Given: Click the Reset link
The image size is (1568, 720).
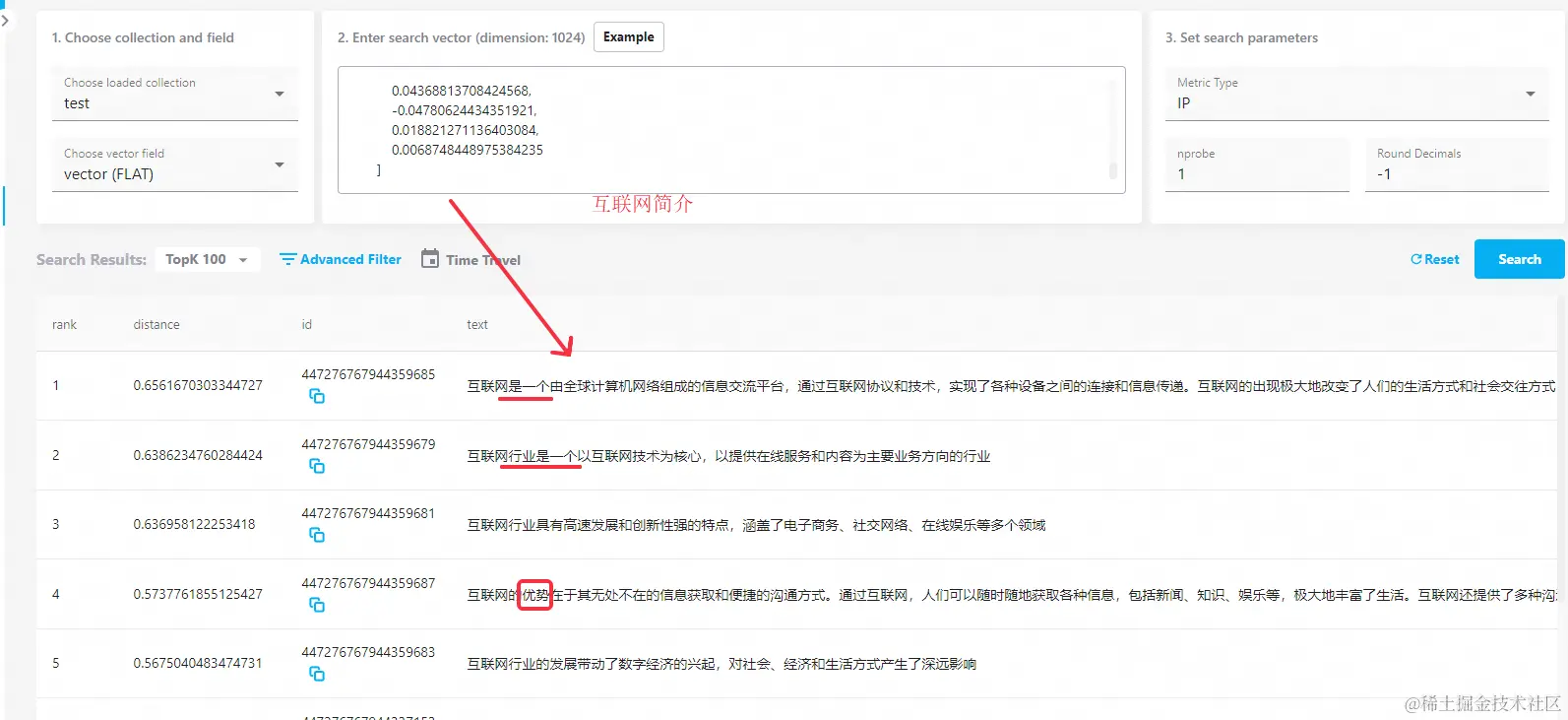Looking at the screenshot, I should point(1435,259).
